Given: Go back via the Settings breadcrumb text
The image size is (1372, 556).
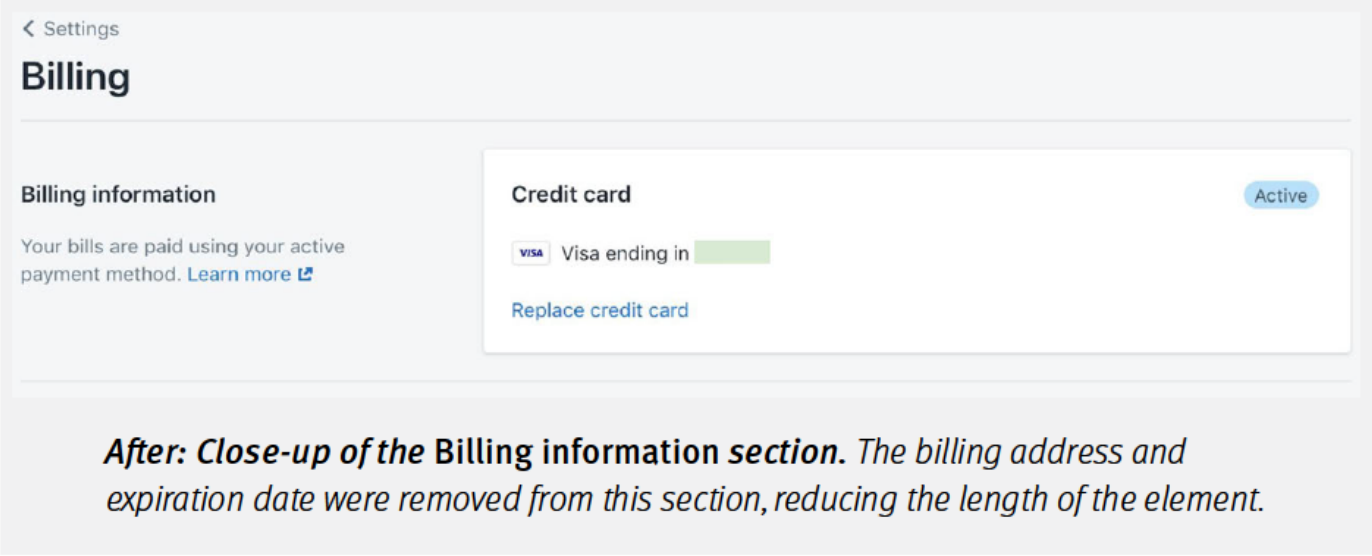Looking at the screenshot, I should point(81,29).
